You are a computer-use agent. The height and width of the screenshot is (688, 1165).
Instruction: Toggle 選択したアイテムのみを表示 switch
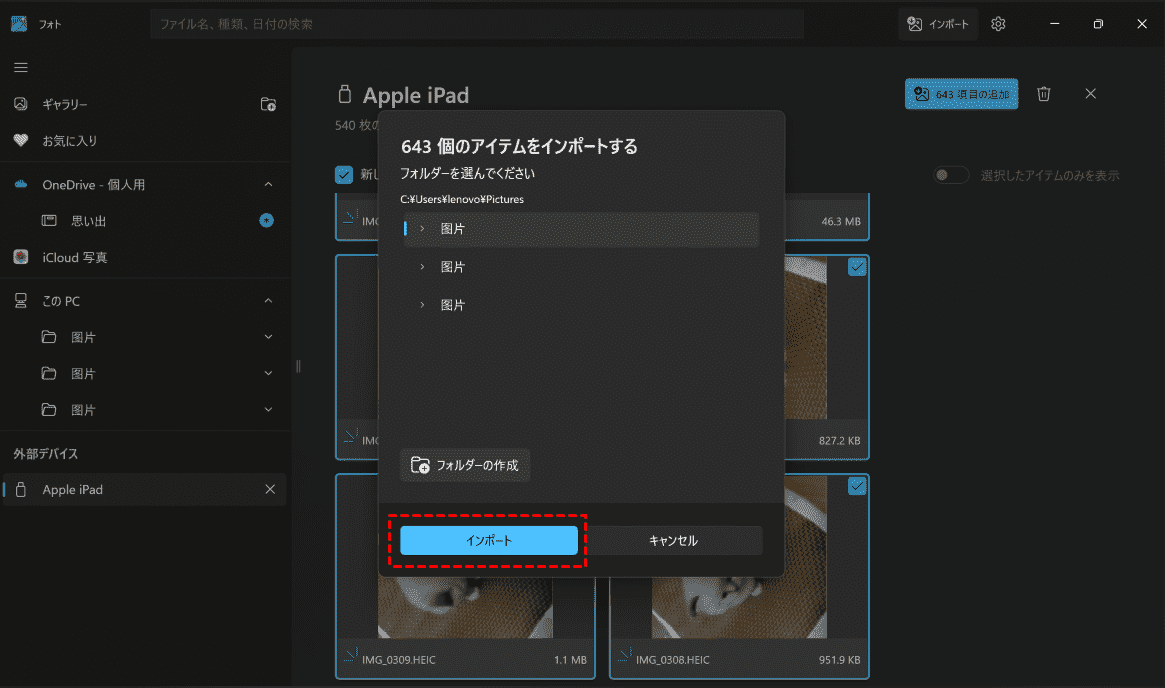(x=951, y=175)
